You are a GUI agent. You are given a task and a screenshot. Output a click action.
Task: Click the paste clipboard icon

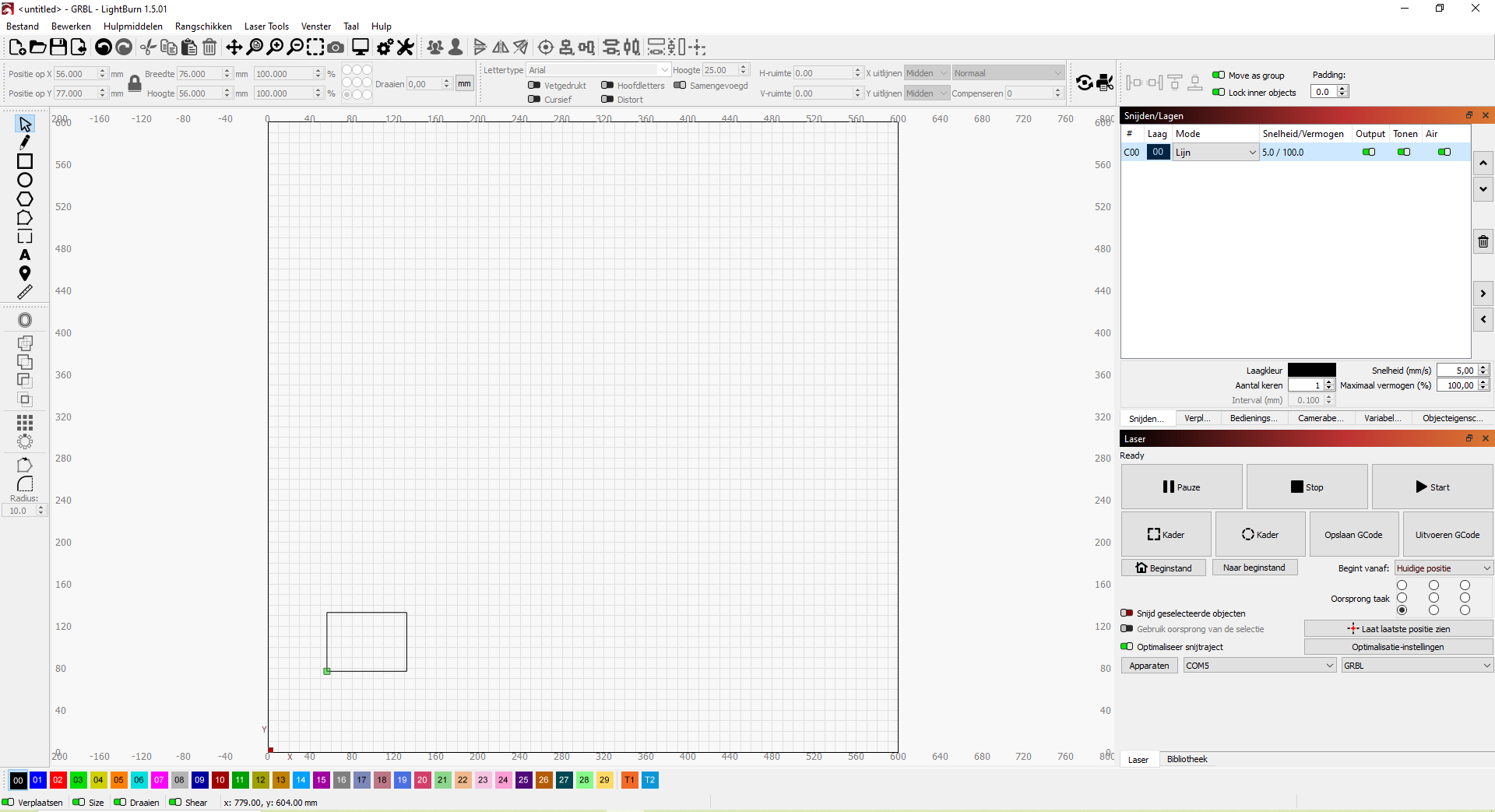[189, 47]
